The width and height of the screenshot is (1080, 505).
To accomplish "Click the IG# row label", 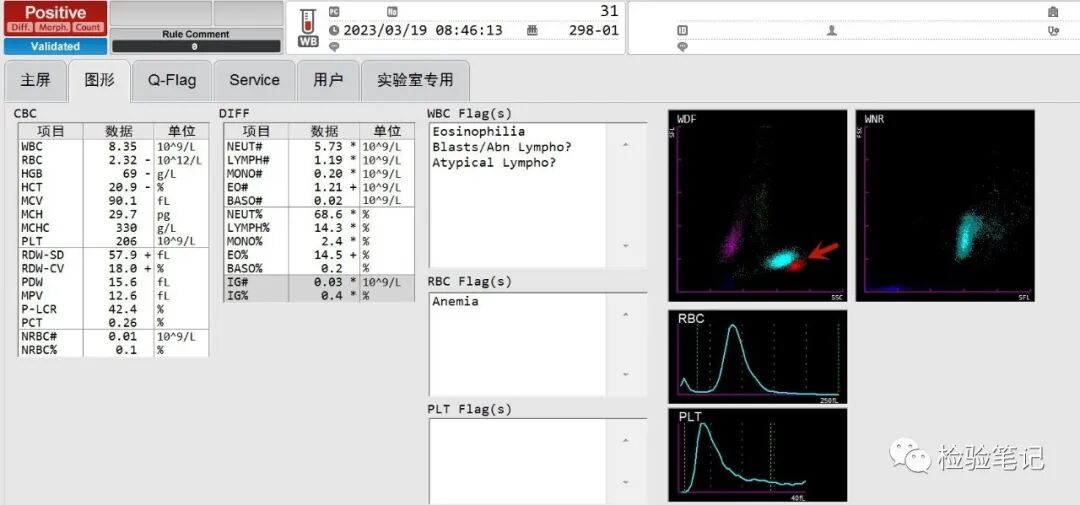I will coord(237,282).
